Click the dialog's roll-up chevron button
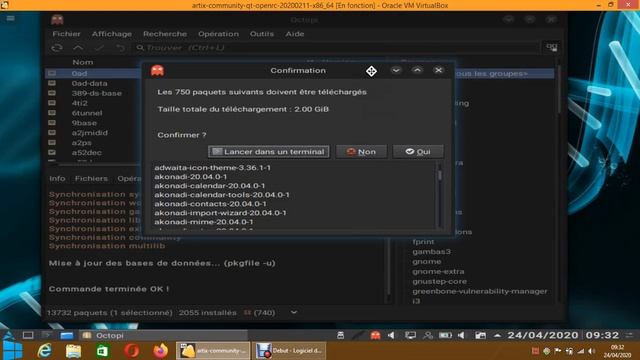This screenshot has height=360, width=640. 417,70
